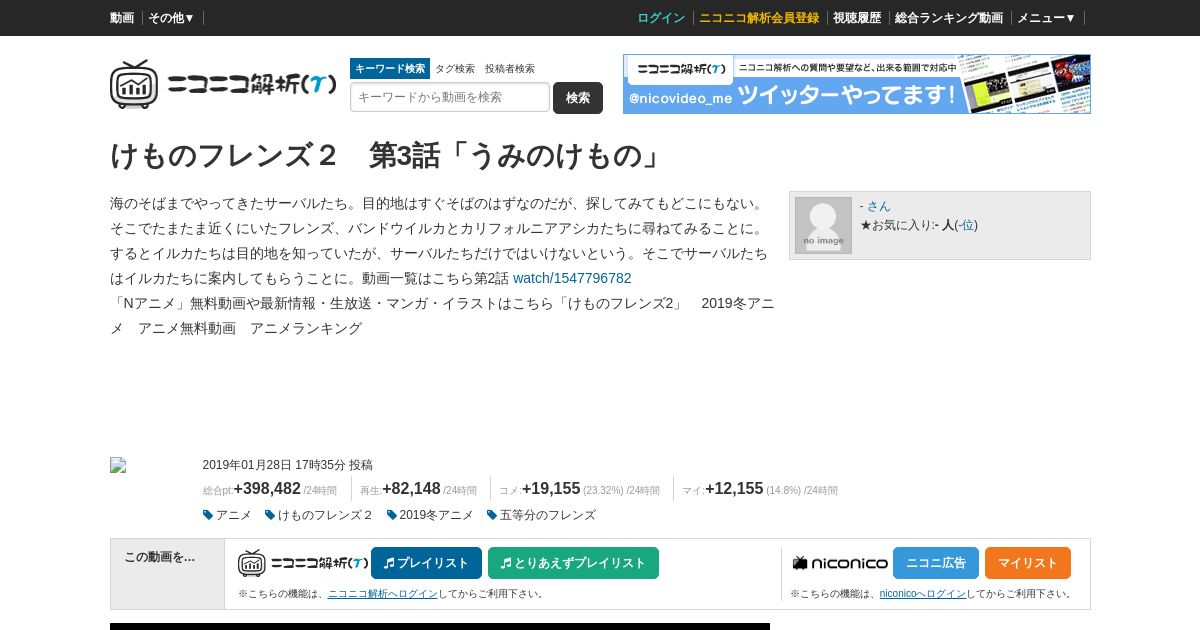Click the 2019年01月28日 17時35分 投稿 text
This screenshot has width=1200, height=630.
(288, 465)
